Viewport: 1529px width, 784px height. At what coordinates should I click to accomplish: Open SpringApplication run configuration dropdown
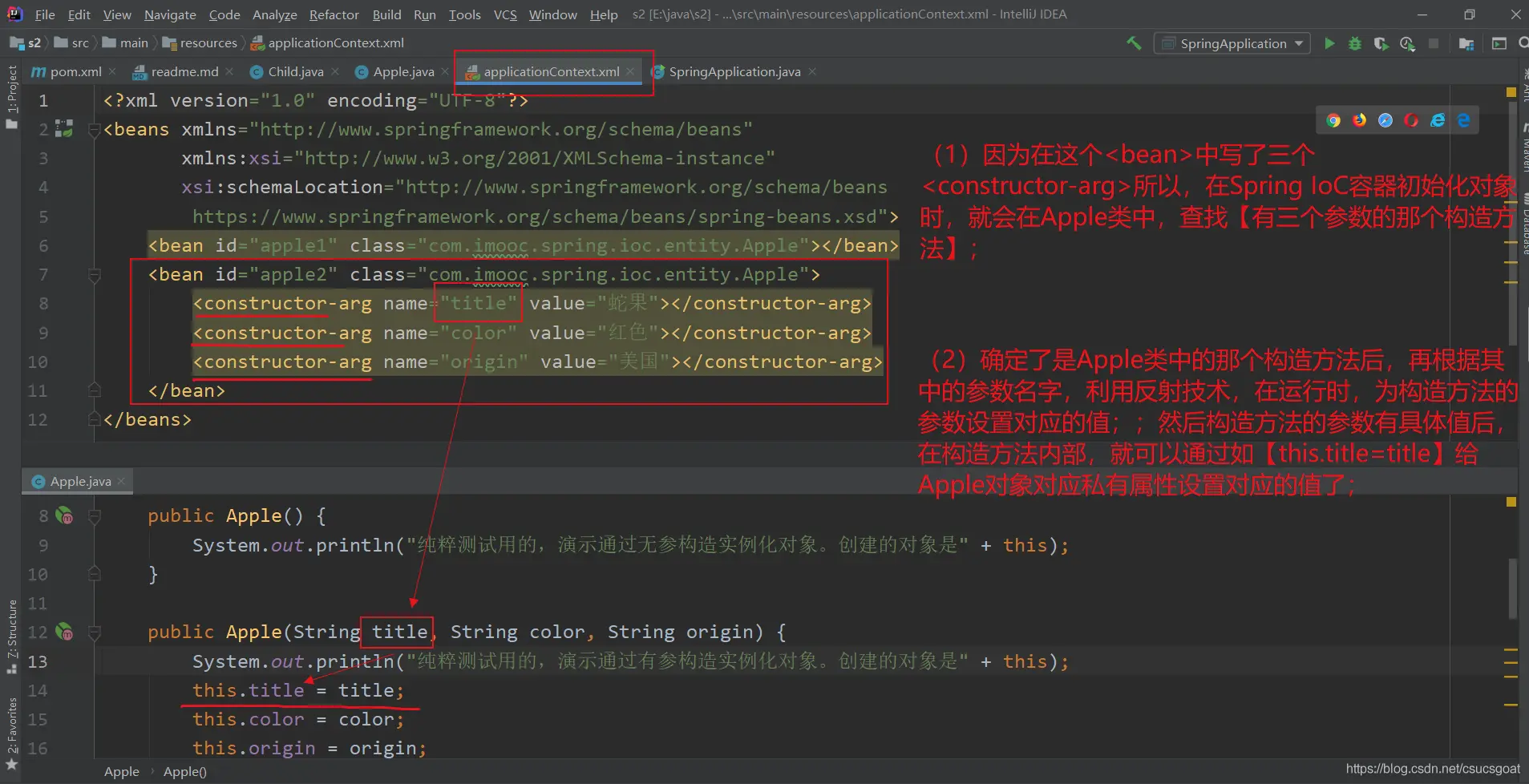click(x=1232, y=43)
